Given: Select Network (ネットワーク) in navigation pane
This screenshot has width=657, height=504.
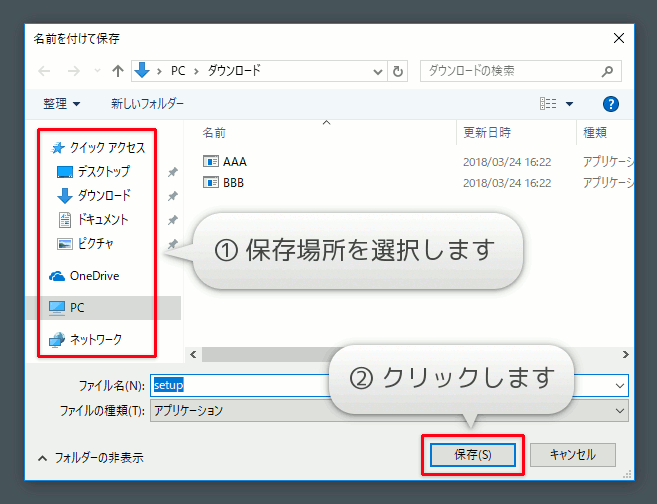Looking at the screenshot, I should point(95,339).
